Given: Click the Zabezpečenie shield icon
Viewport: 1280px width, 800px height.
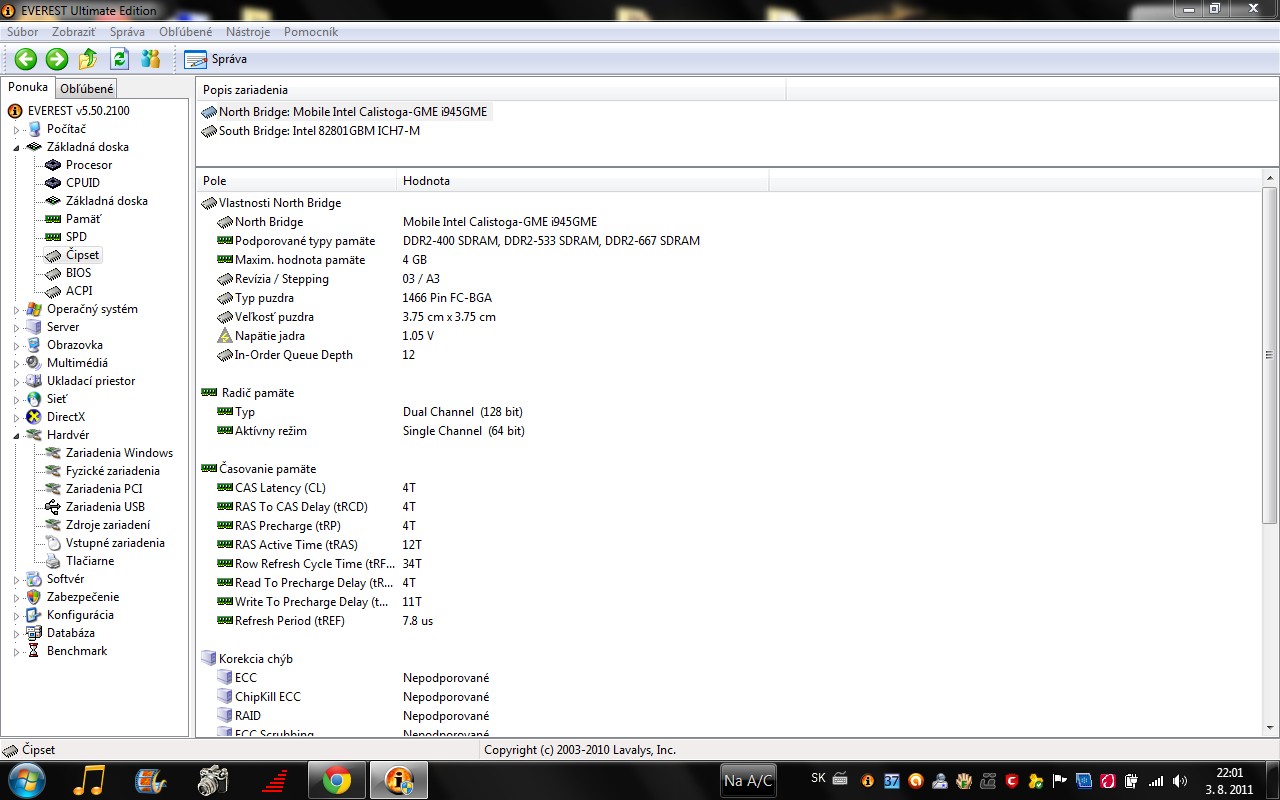Looking at the screenshot, I should 34,597.
